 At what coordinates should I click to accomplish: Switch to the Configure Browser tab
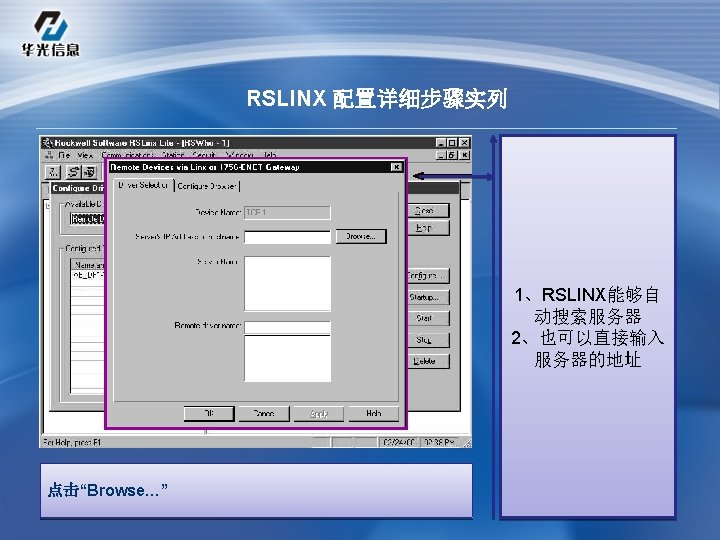[x=207, y=186]
